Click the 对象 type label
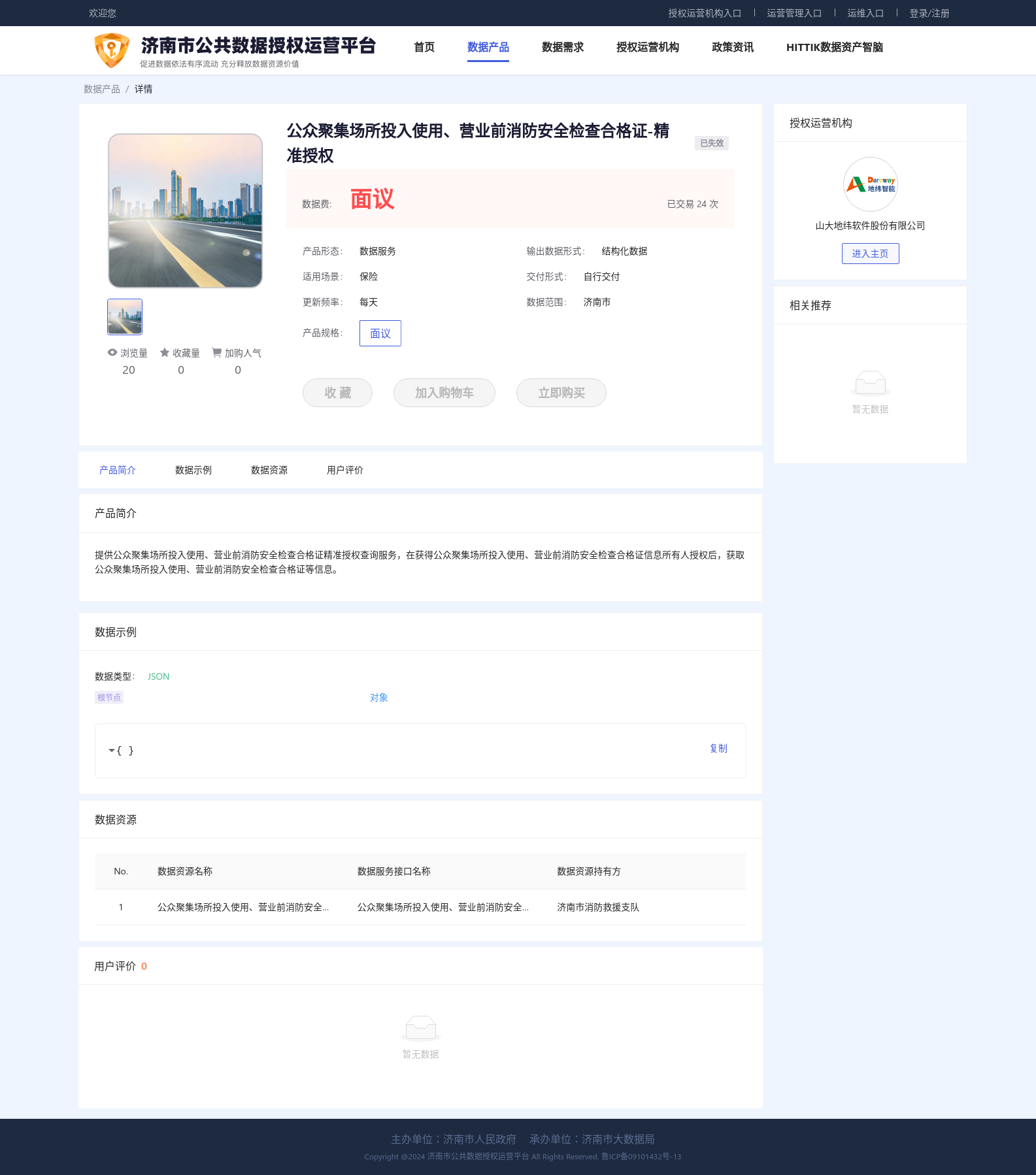The width and height of the screenshot is (1036, 1175). [379, 697]
